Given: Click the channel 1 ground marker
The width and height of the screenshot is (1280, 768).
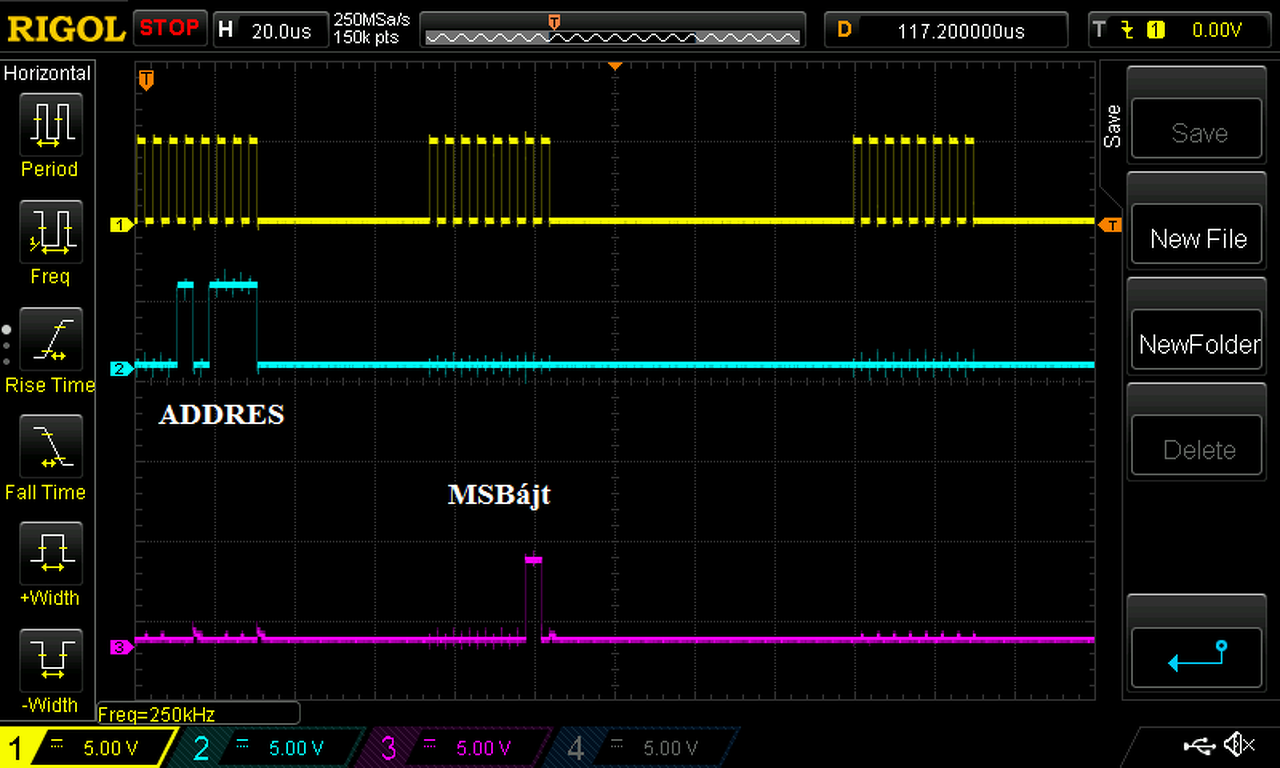Looking at the screenshot, I should click(121, 226).
